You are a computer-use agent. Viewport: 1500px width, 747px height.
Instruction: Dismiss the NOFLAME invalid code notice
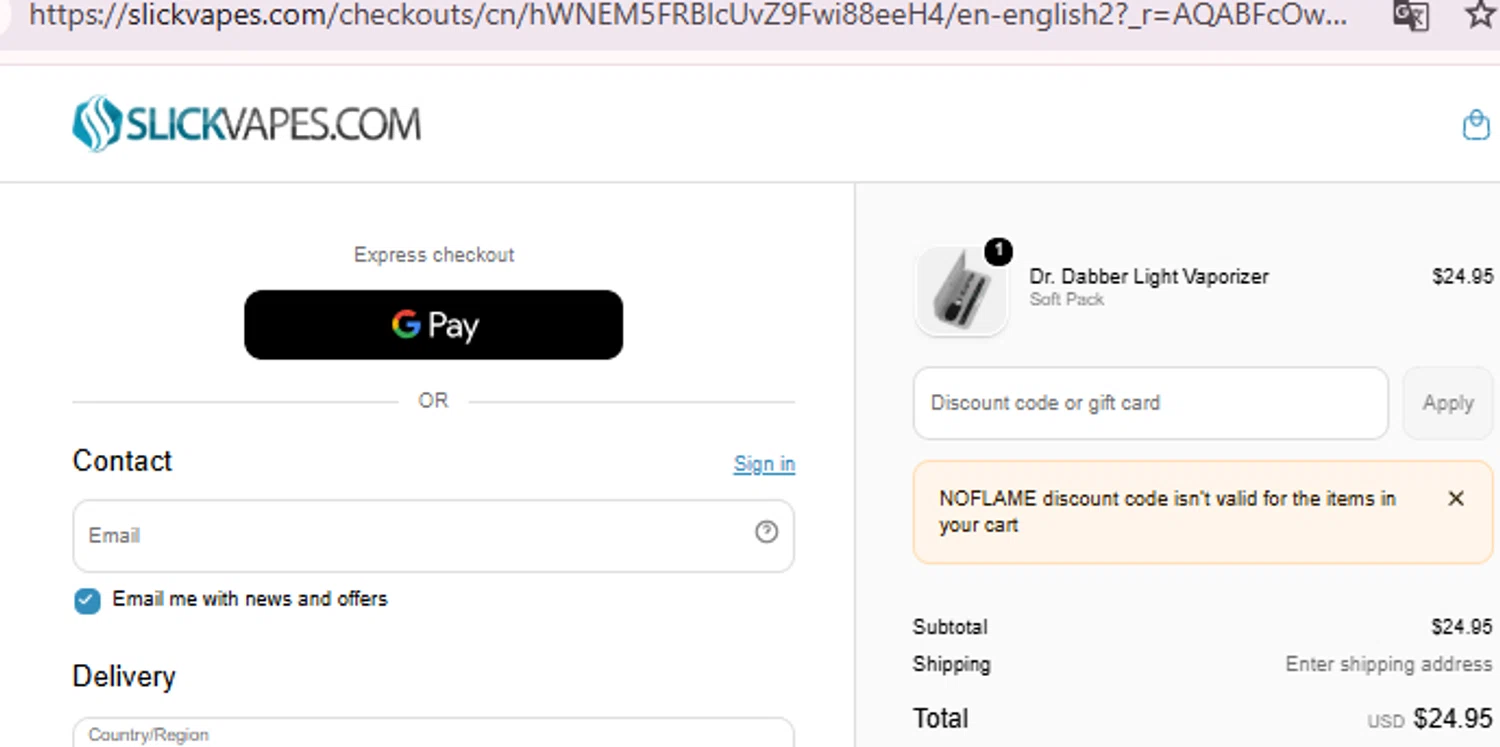(x=1456, y=498)
